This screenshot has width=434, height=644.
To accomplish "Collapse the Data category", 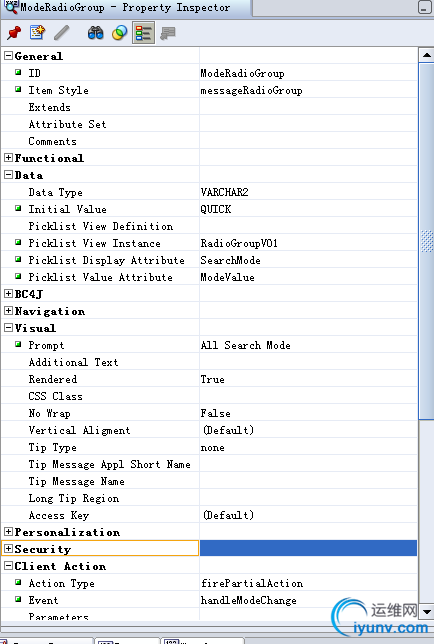I will point(8,175).
